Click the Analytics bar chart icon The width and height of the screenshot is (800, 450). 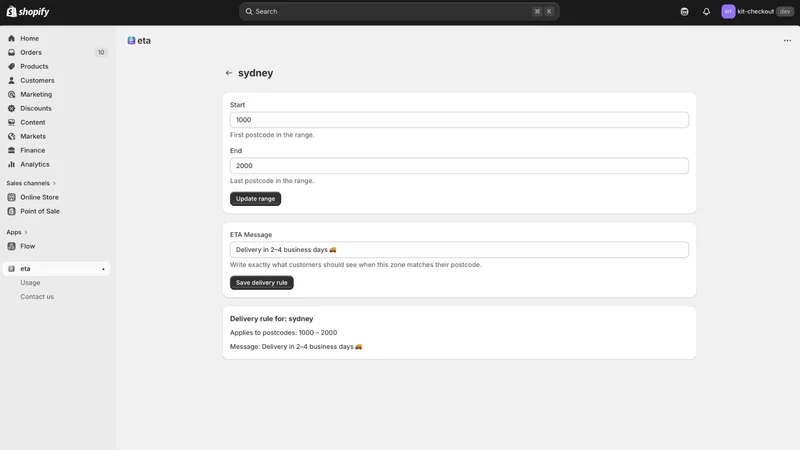coord(11,164)
